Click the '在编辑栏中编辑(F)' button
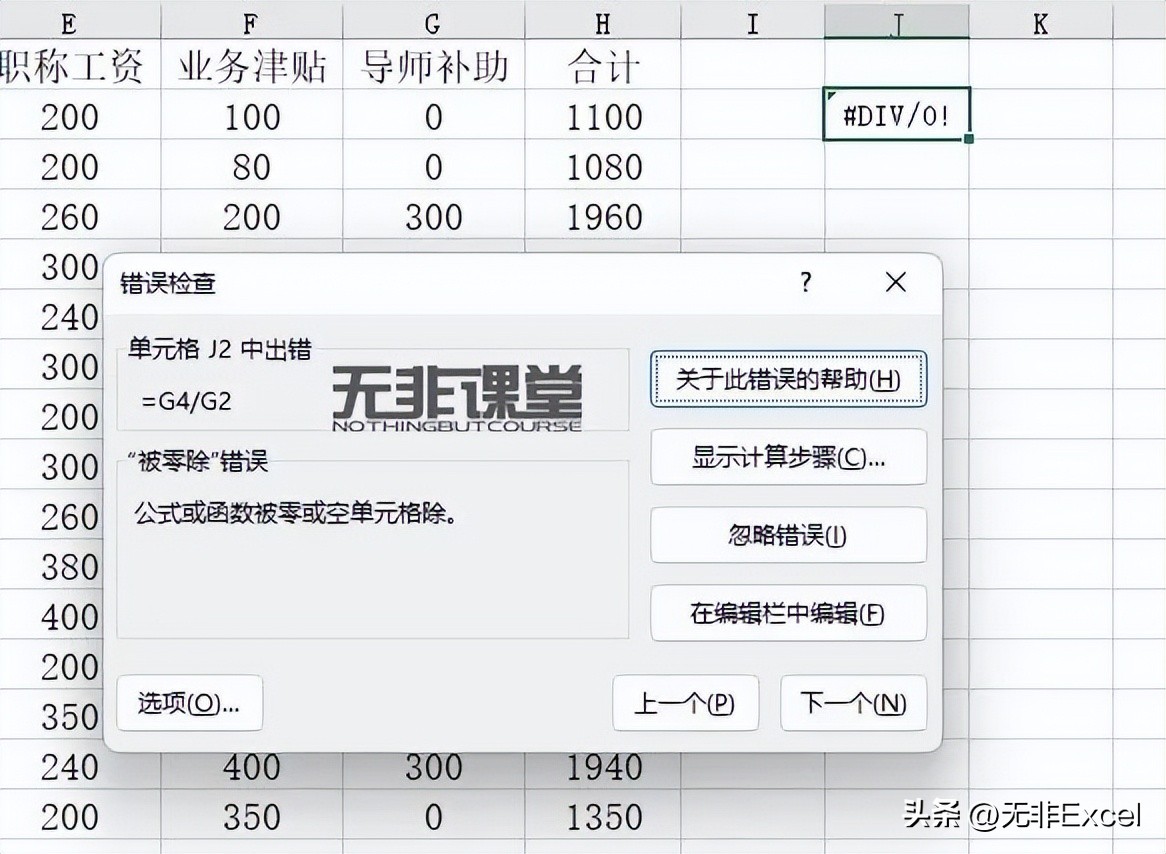Screen dimensions: 1166x854 pos(788,613)
